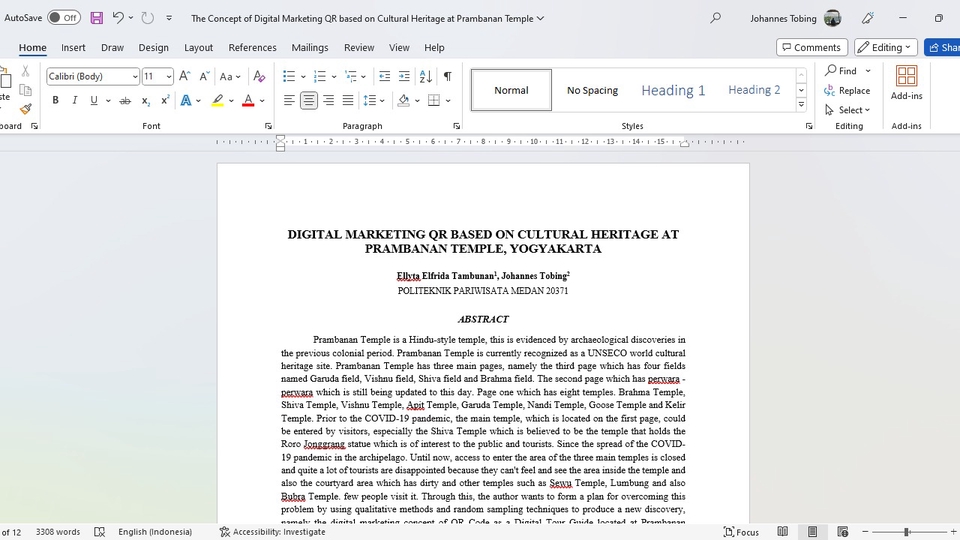This screenshot has height=540, width=960.
Task: Toggle show paragraph marks
Action: (448, 76)
